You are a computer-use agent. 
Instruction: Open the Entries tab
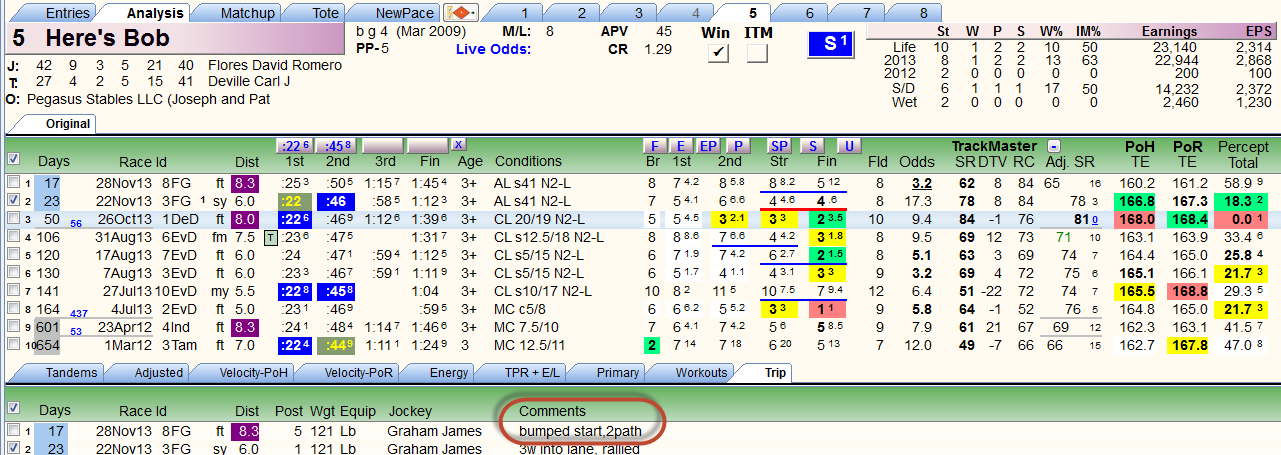pyautogui.click(x=59, y=13)
